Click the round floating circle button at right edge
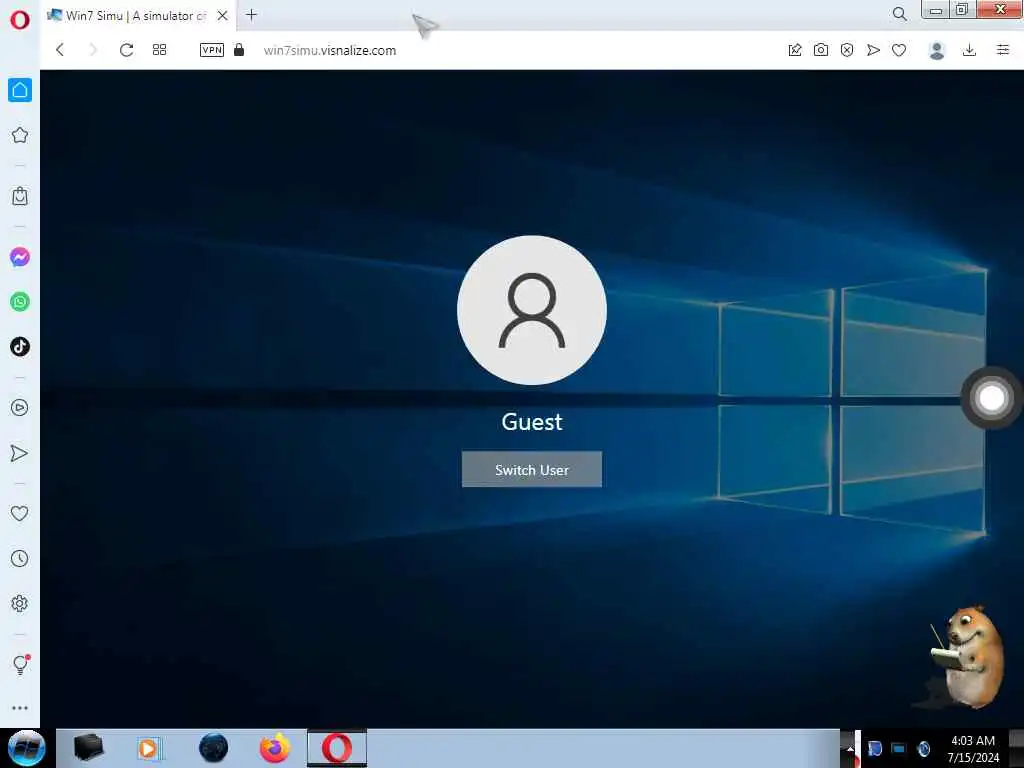 [x=992, y=398]
